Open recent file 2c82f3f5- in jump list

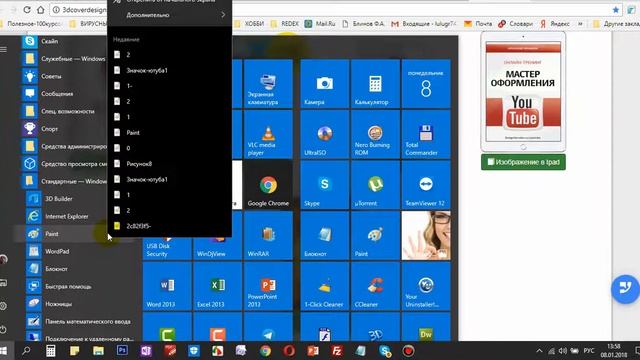[170, 226]
